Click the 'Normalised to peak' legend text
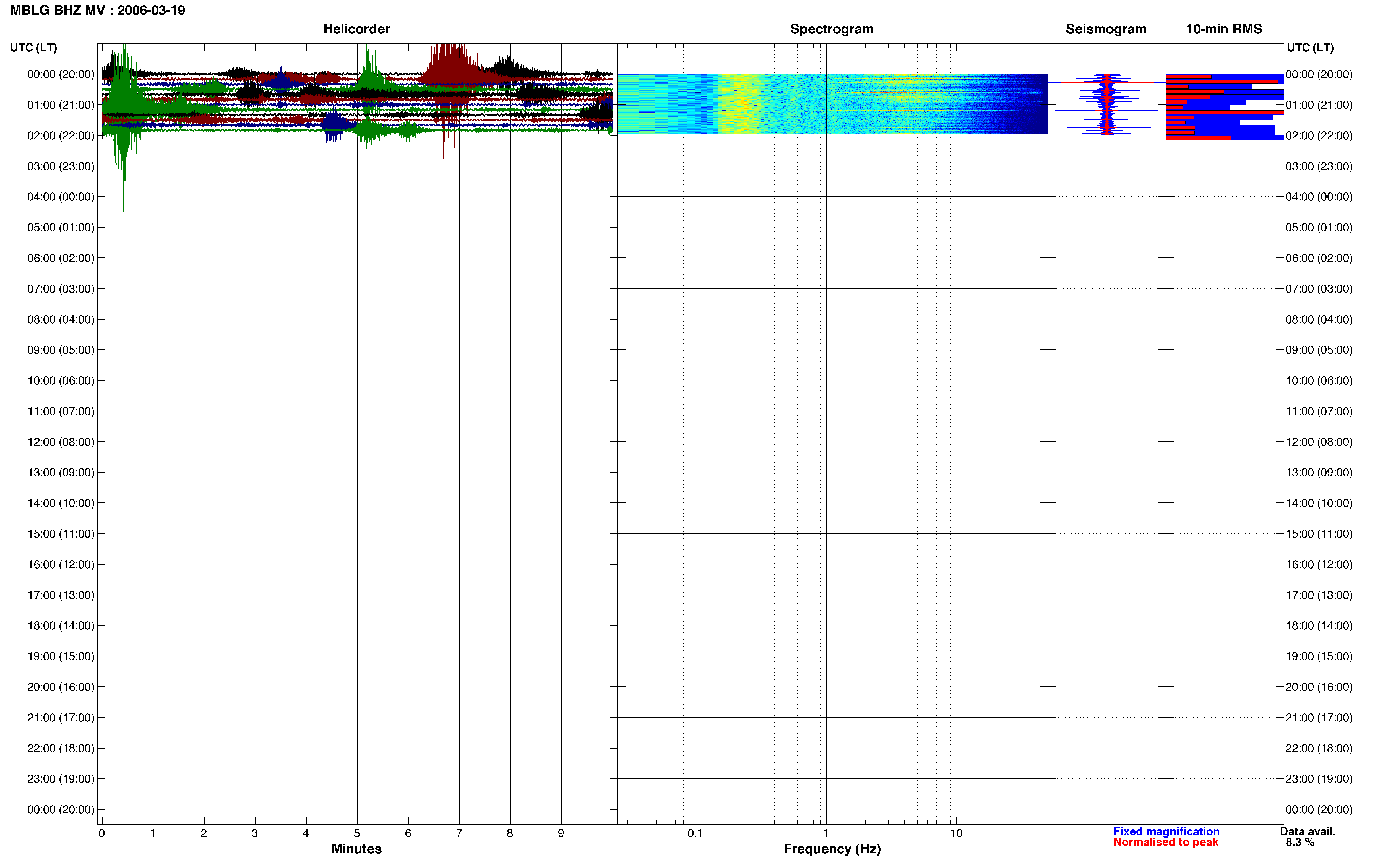1388x868 pixels. (x=1165, y=842)
